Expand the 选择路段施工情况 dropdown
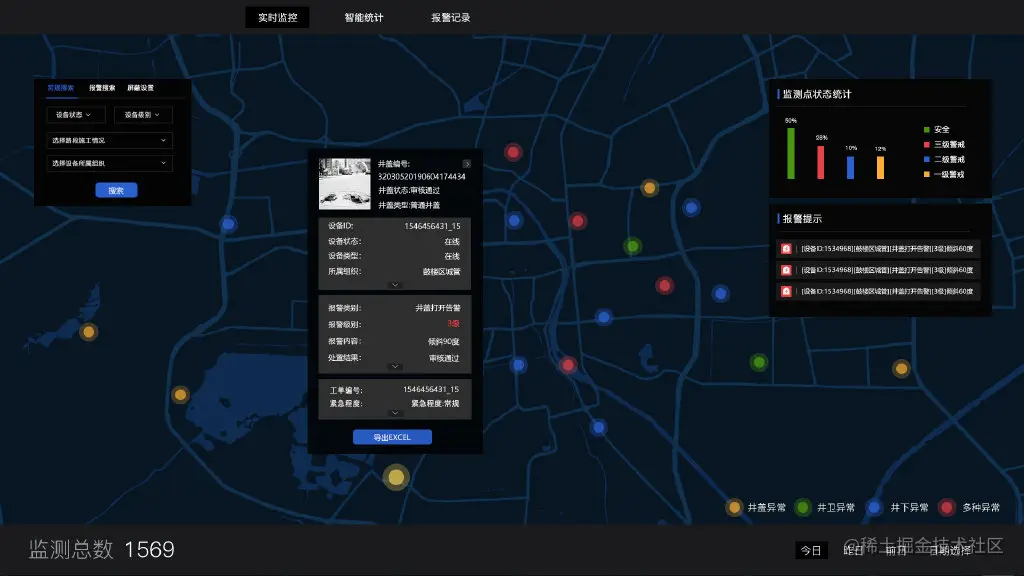The image size is (1024, 576). click(x=109, y=140)
